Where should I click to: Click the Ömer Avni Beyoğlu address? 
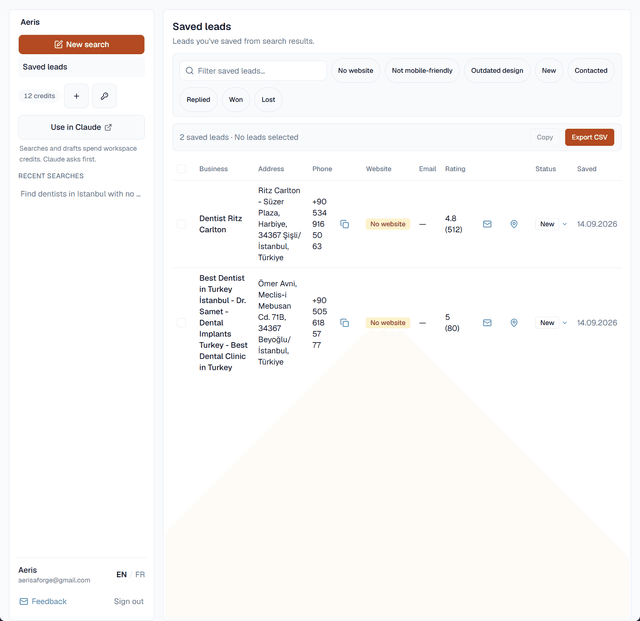point(278,323)
